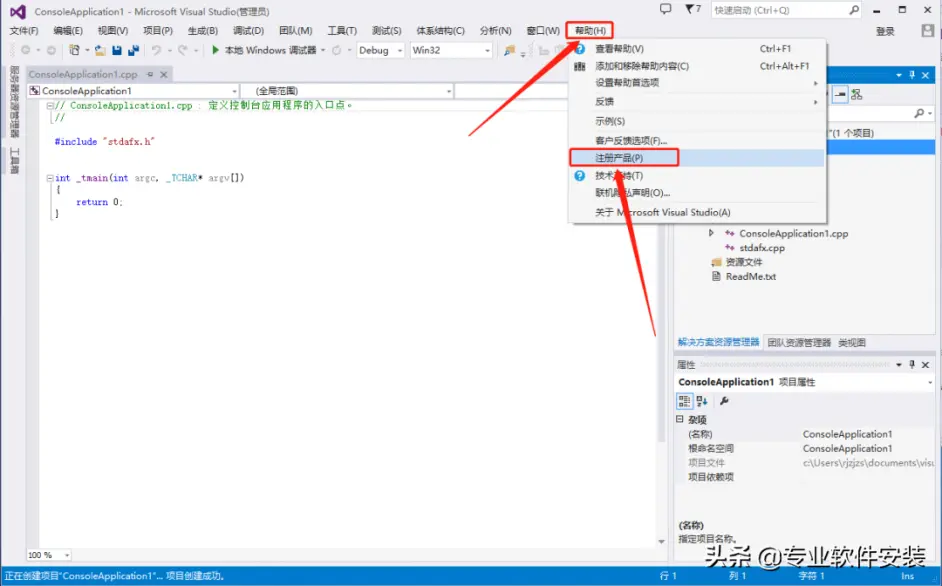Viewport: 942px width, 586px height.
Task: Switch to the 解决方案资源管理器 tab
Action: click(719, 342)
